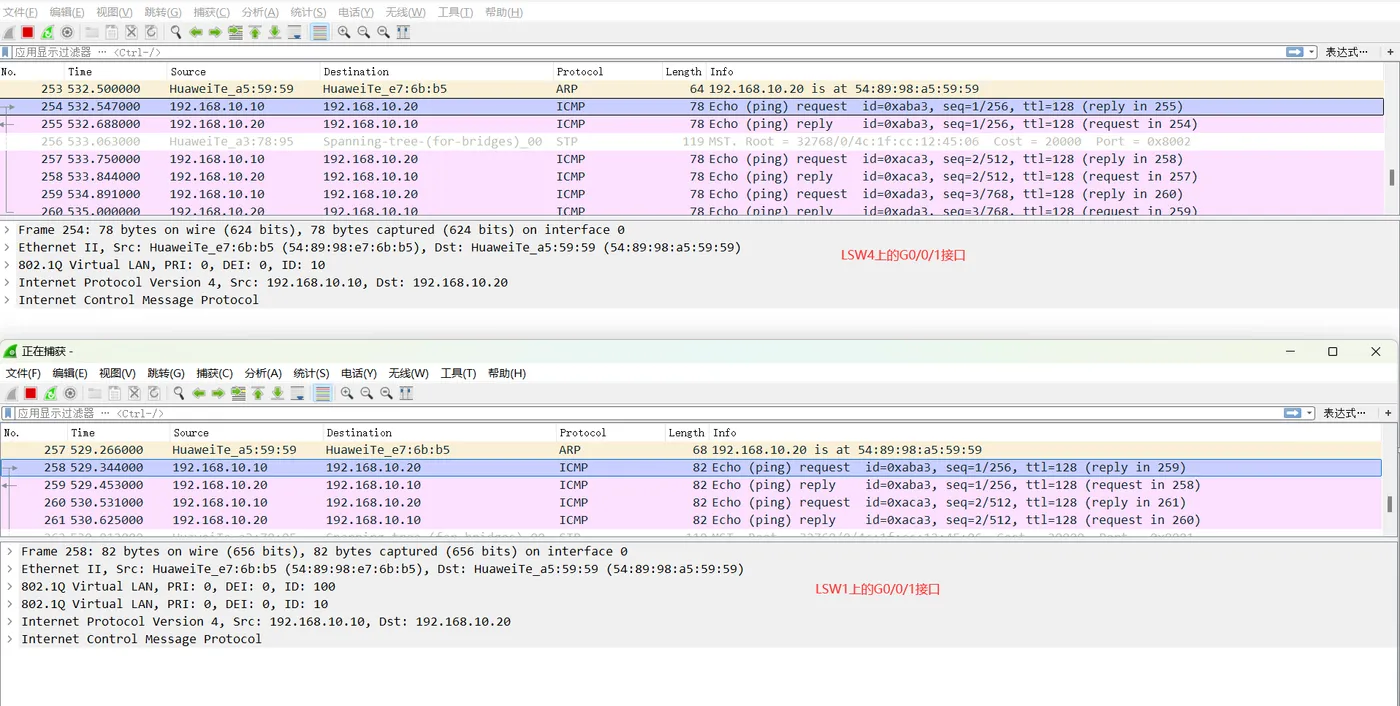Click filter bookmark icon in 正在捕获 window
This screenshot has width=1400, height=706.
point(8,413)
